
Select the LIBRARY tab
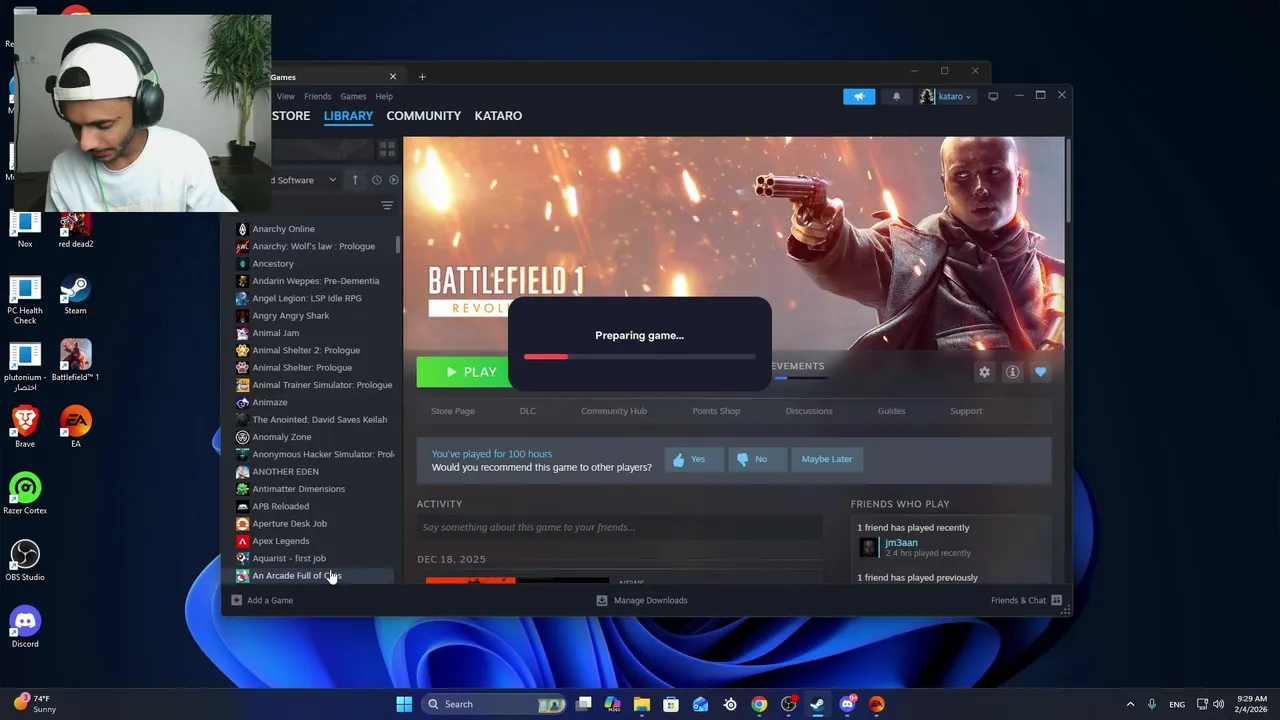tap(348, 116)
